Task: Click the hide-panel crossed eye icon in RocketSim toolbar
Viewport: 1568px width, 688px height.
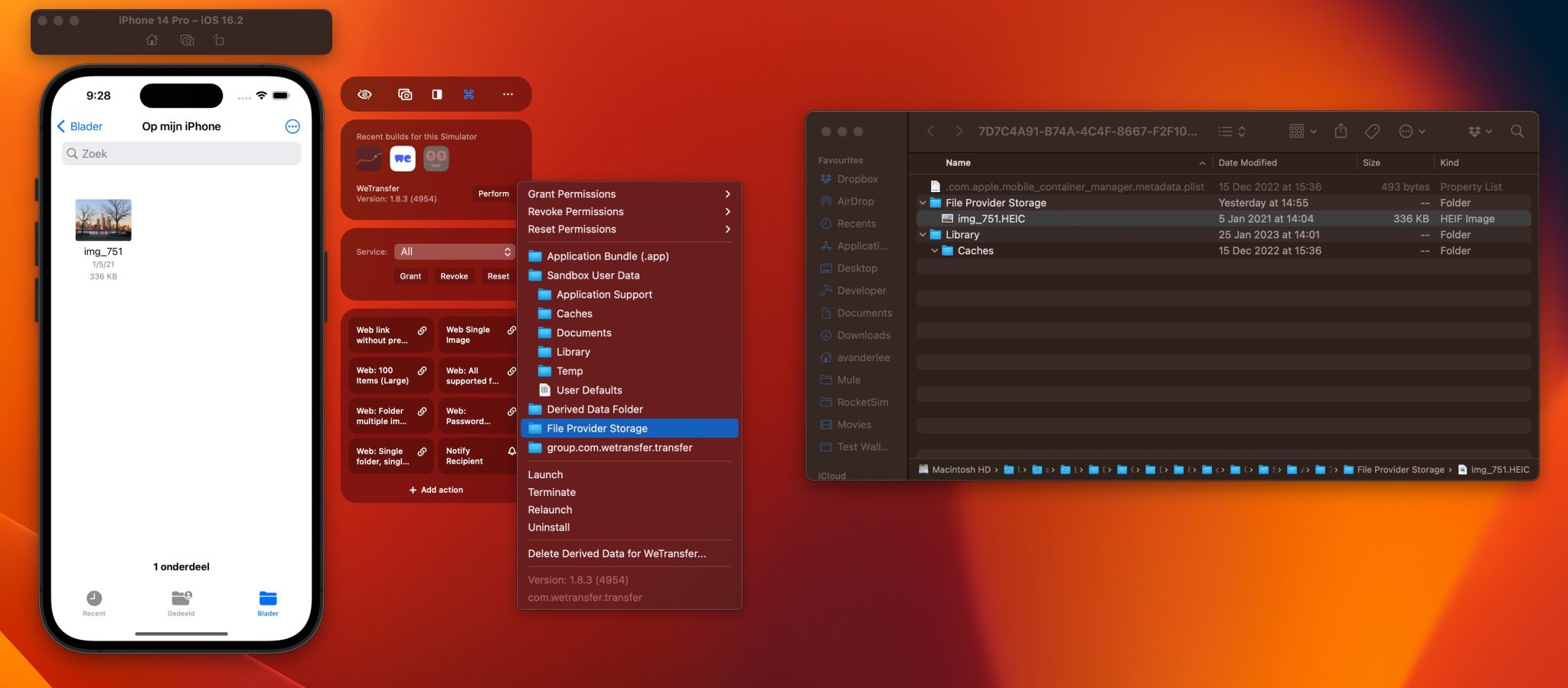Action: [364, 94]
